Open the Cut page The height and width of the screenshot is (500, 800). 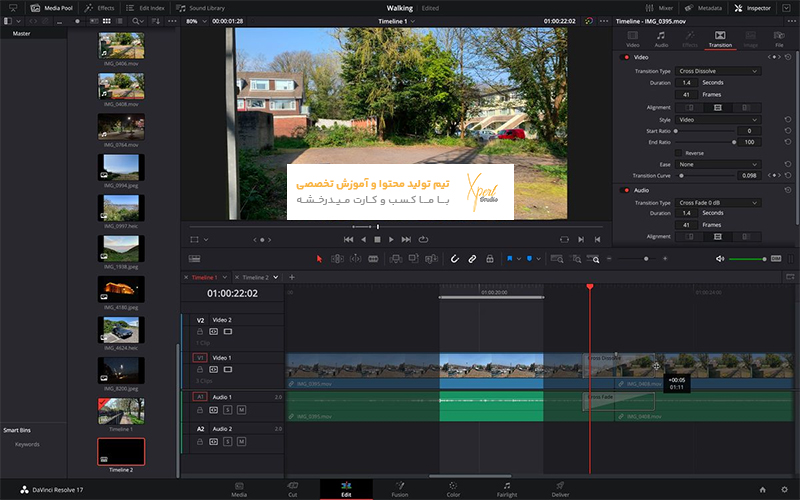(293, 489)
